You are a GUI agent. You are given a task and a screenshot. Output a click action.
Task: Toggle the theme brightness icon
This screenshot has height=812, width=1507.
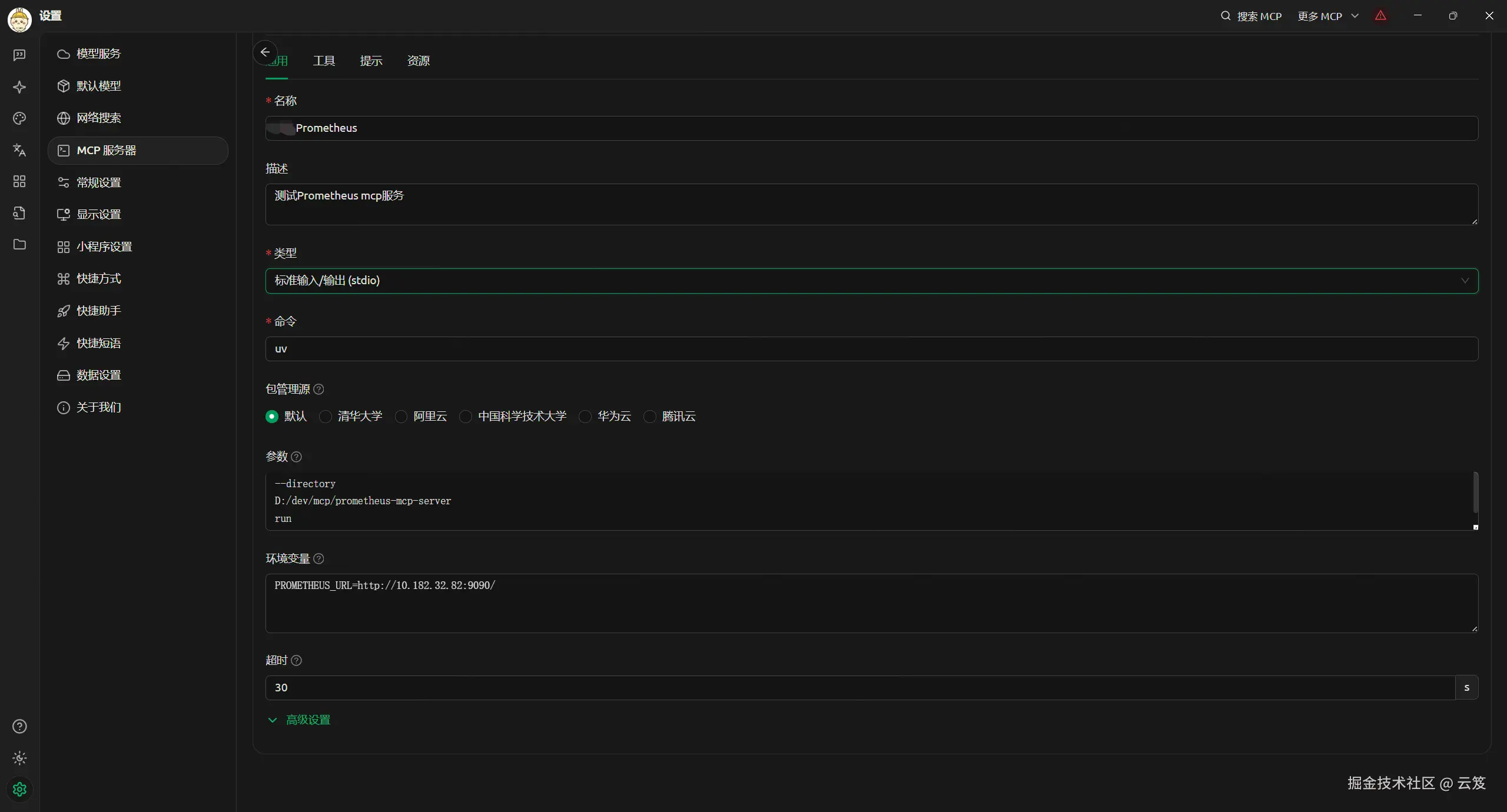[19, 758]
